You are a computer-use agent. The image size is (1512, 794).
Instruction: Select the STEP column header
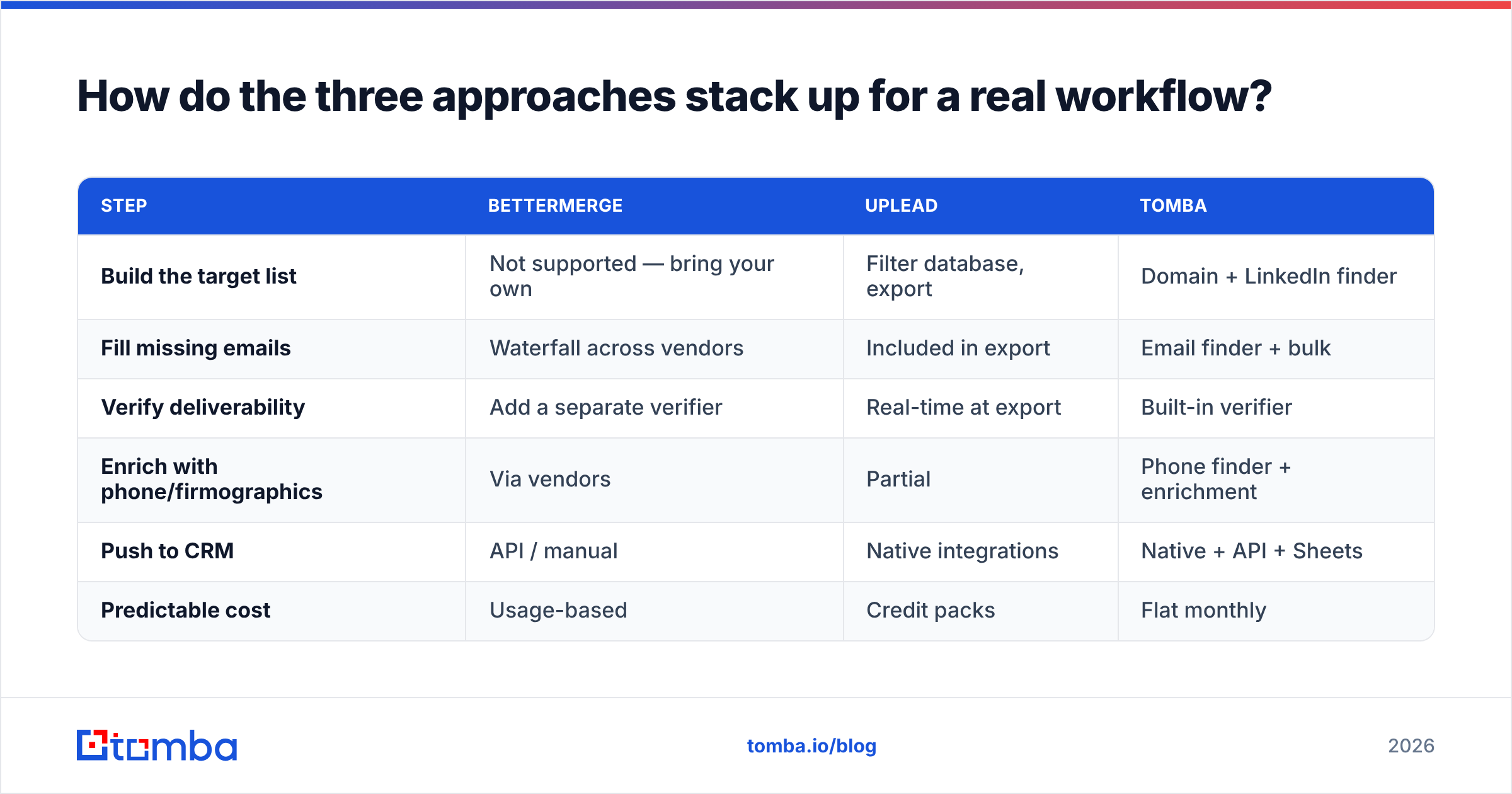coord(124,205)
